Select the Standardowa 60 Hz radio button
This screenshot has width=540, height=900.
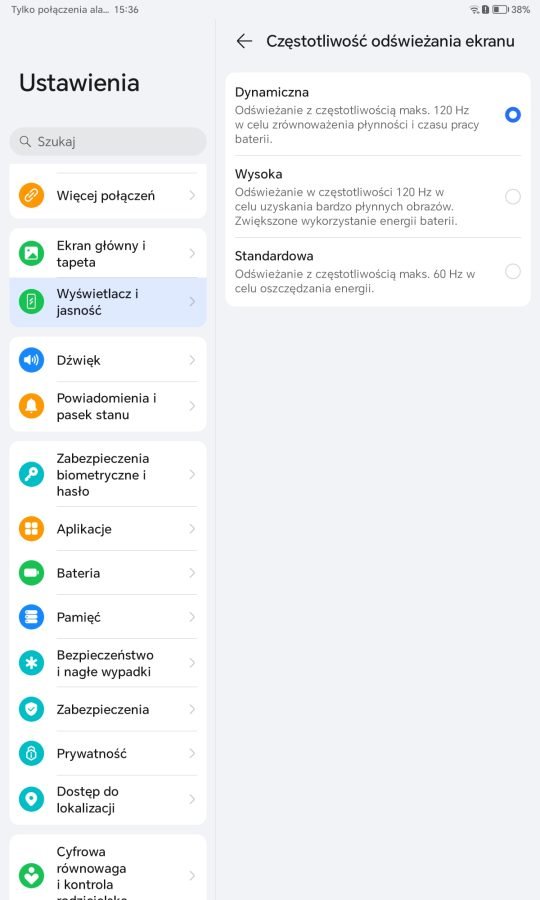pyautogui.click(x=512, y=271)
